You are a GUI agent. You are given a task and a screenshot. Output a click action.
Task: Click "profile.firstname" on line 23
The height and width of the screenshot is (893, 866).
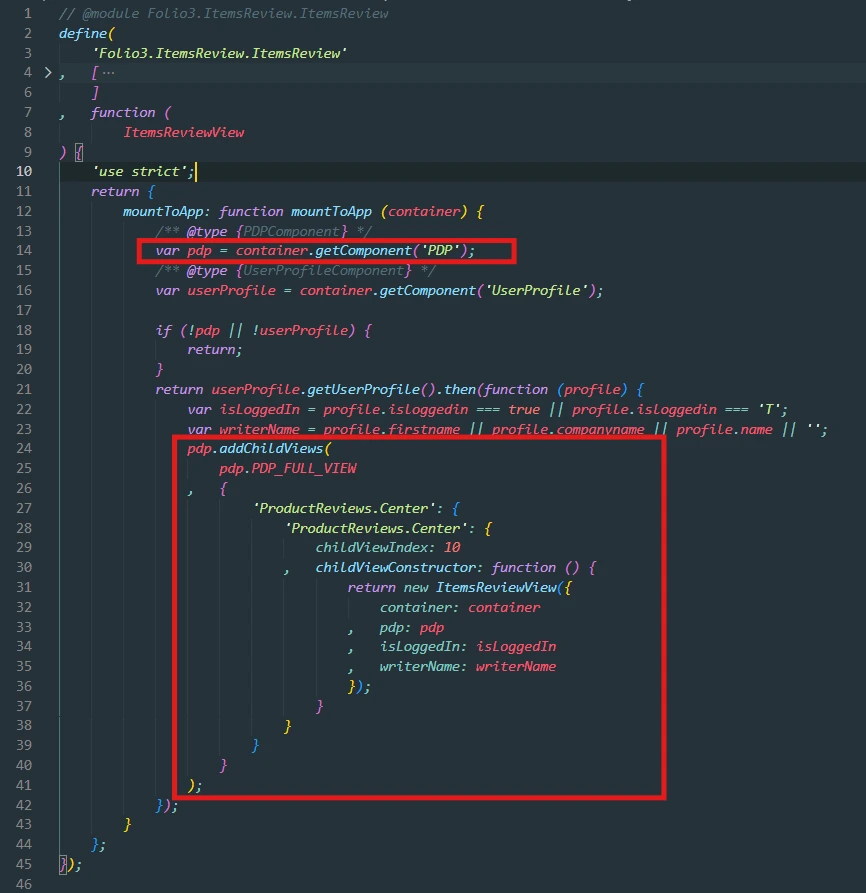click(392, 429)
